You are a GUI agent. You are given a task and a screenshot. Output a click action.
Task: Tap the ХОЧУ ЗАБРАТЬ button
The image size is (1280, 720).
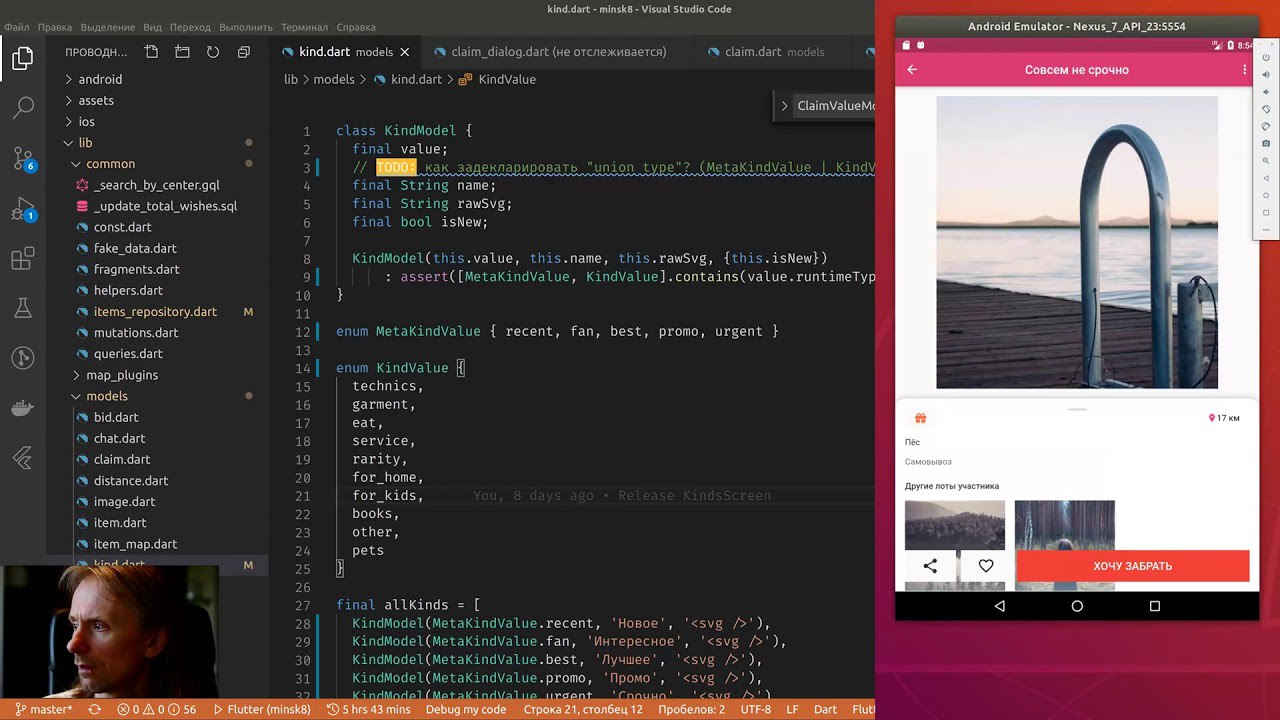pyautogui.click(x=1133, y=566)
